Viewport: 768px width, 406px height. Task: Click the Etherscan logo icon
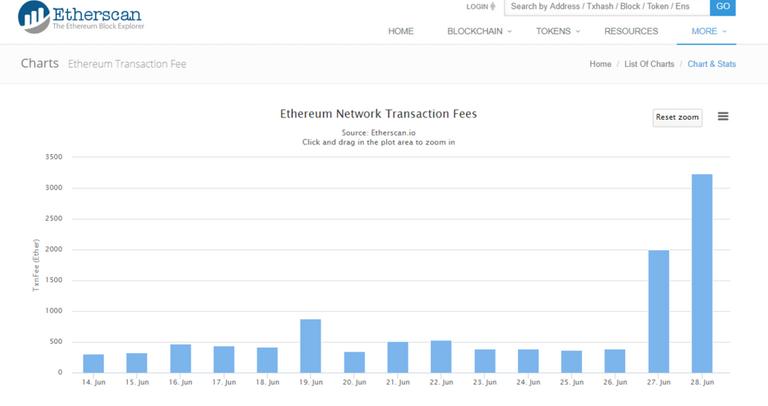pyautogui.click(x=32, y=16)
